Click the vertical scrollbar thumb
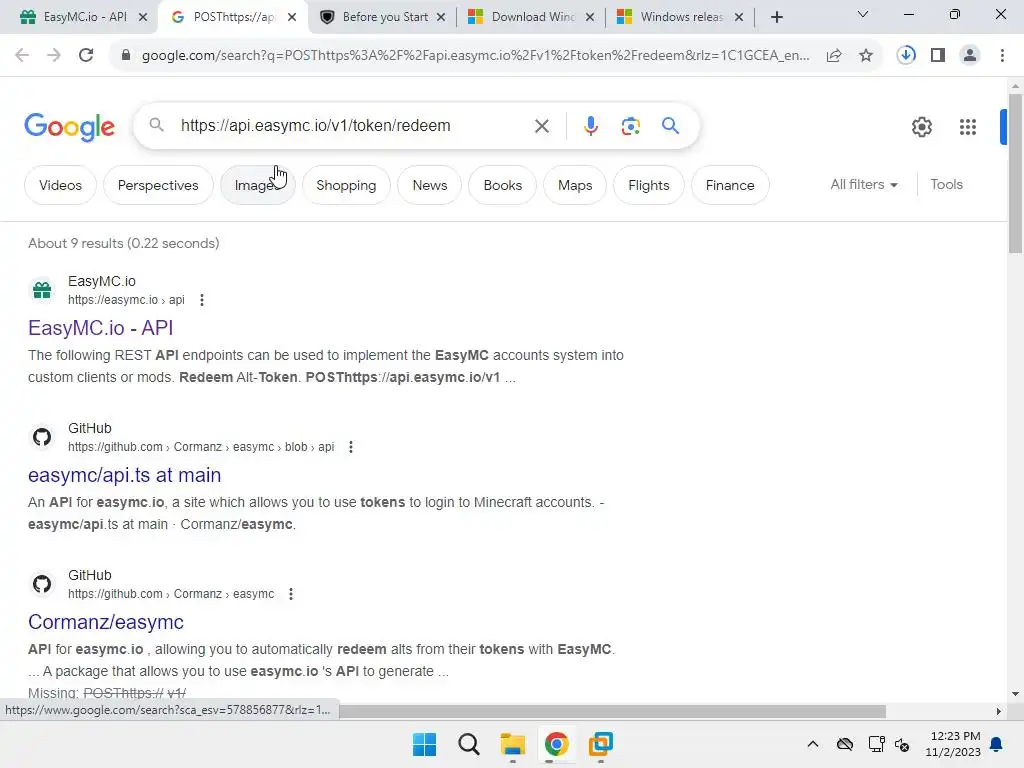 tap(1015, 174)
